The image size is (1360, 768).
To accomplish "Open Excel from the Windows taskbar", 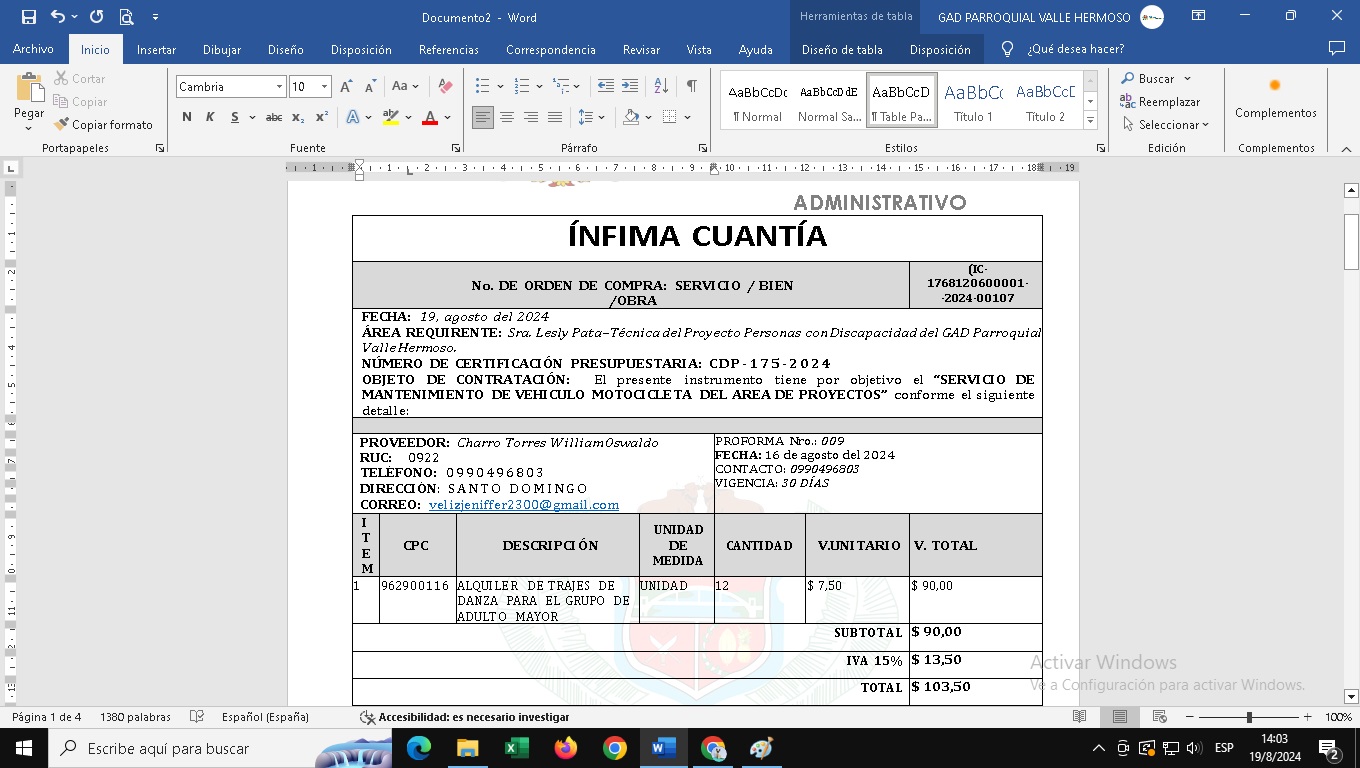I will click(517, 748).
